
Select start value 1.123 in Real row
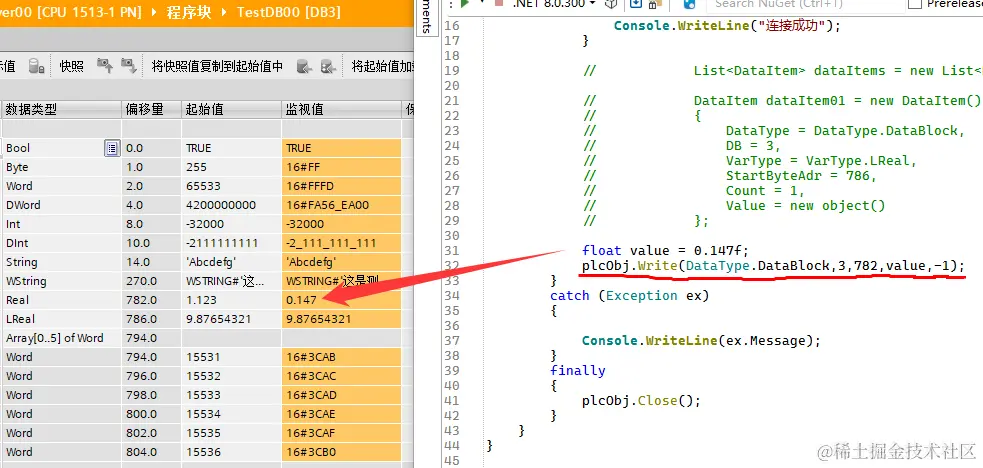pyautogui.click(x=231, y=300)
